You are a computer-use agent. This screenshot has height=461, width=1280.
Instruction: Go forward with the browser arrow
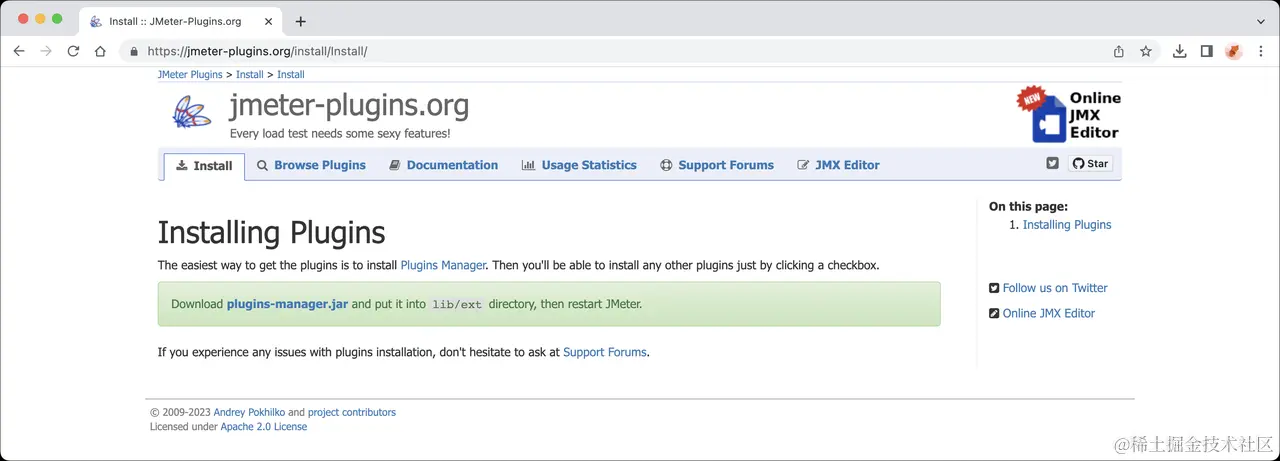45,51
